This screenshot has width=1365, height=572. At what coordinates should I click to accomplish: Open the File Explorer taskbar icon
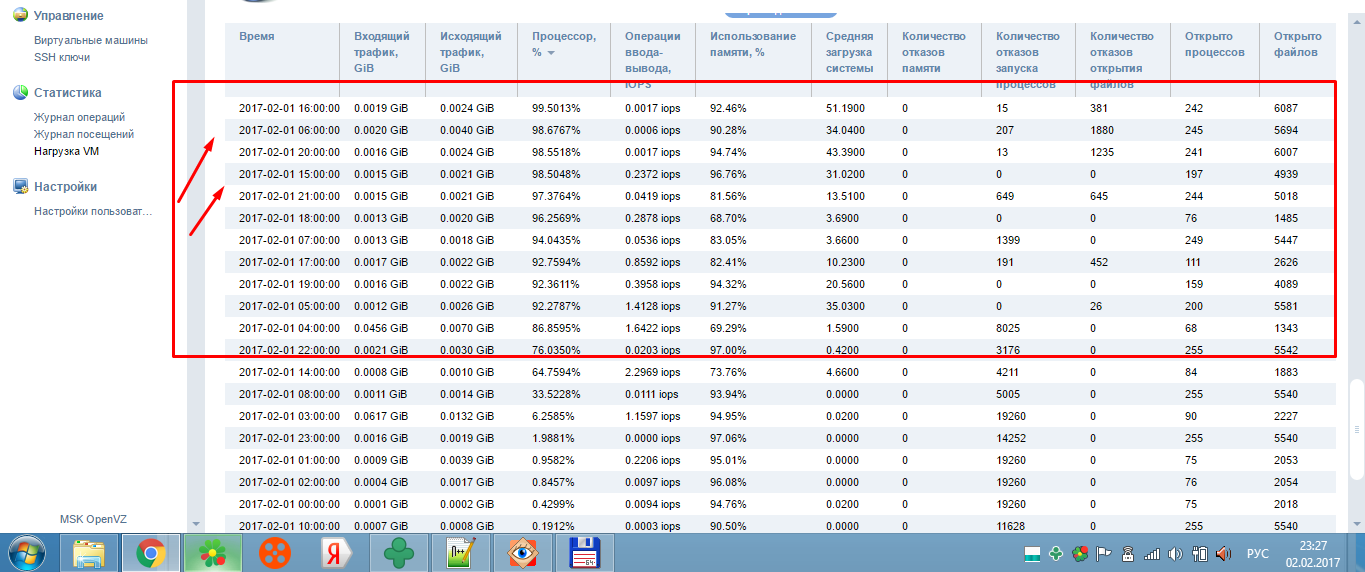click(90, 553)
